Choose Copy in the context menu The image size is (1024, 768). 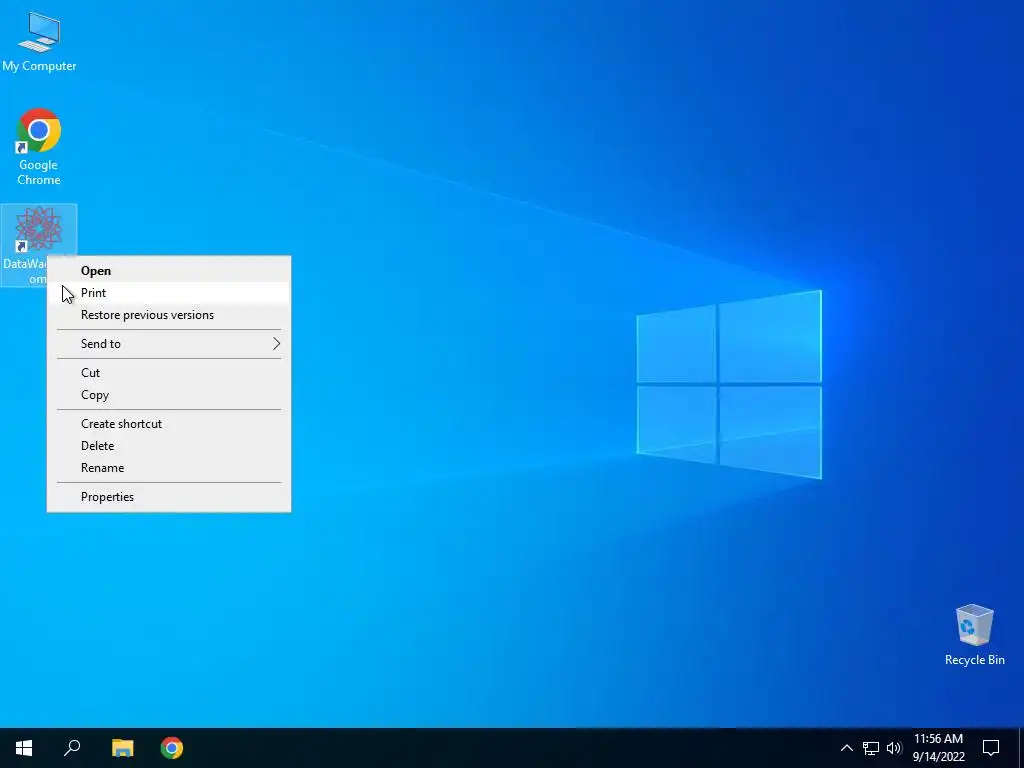[x=169, y=394]
